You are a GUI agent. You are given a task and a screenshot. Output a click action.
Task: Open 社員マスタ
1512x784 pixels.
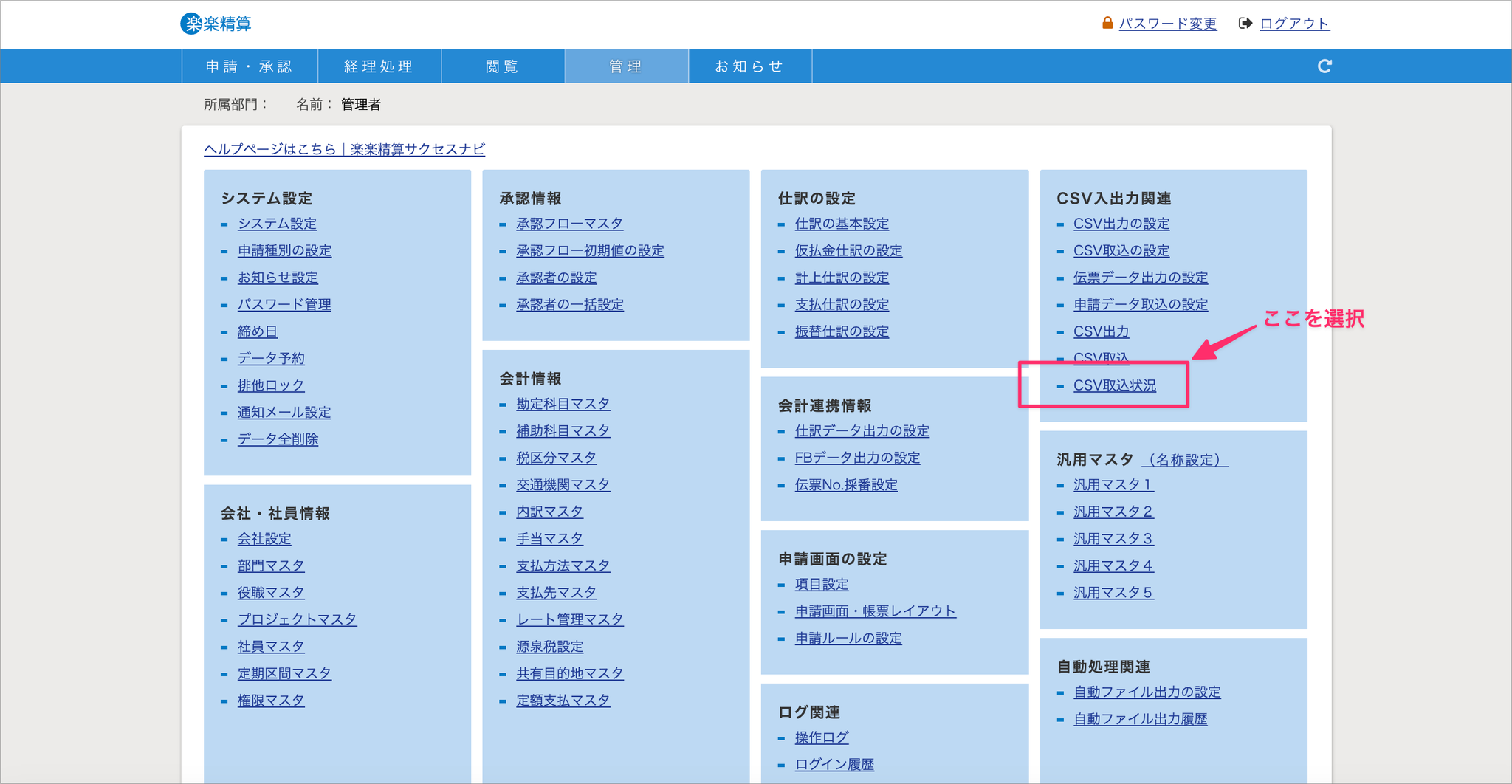coord(271,647)
